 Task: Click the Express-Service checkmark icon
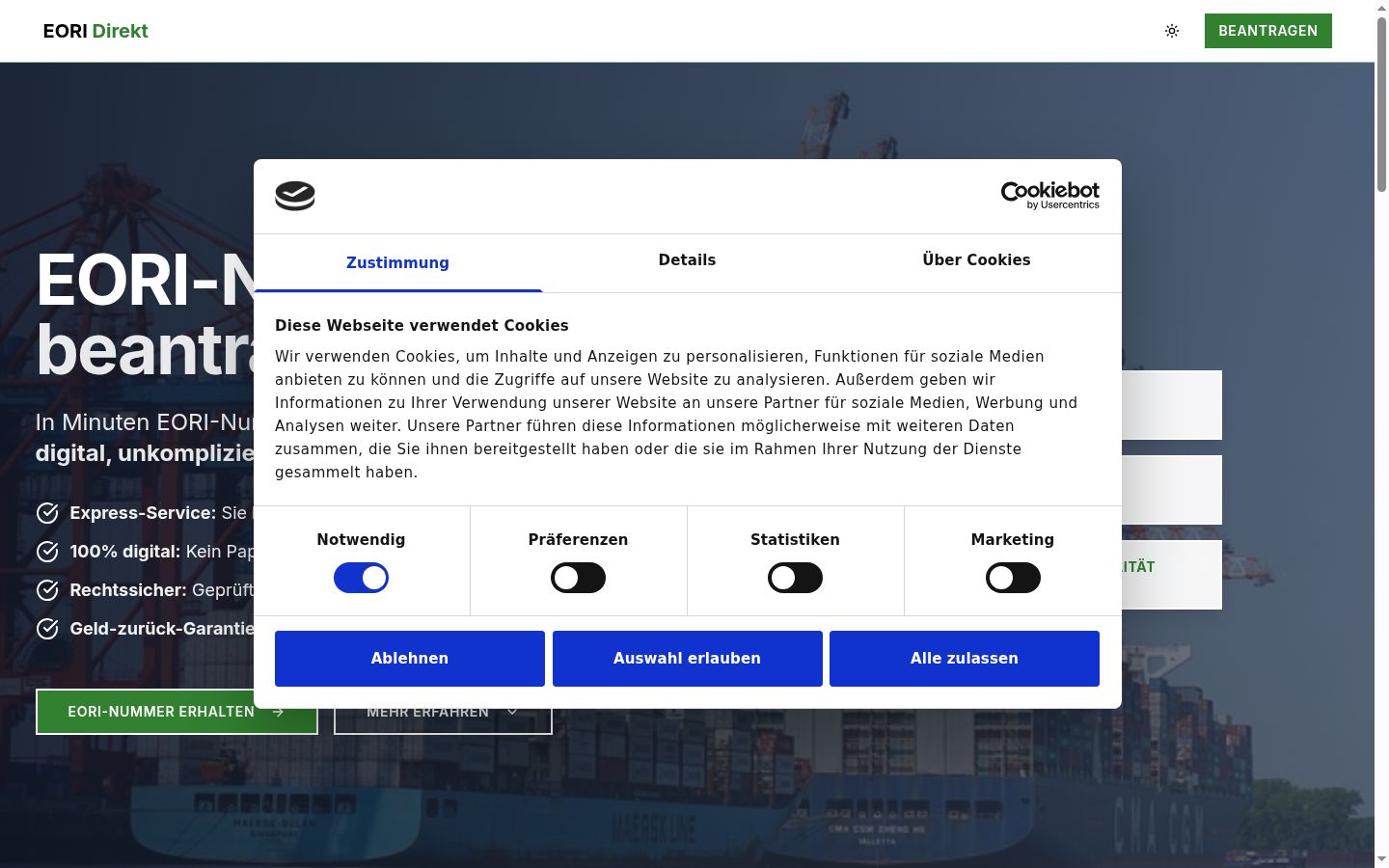click(47, 513)
